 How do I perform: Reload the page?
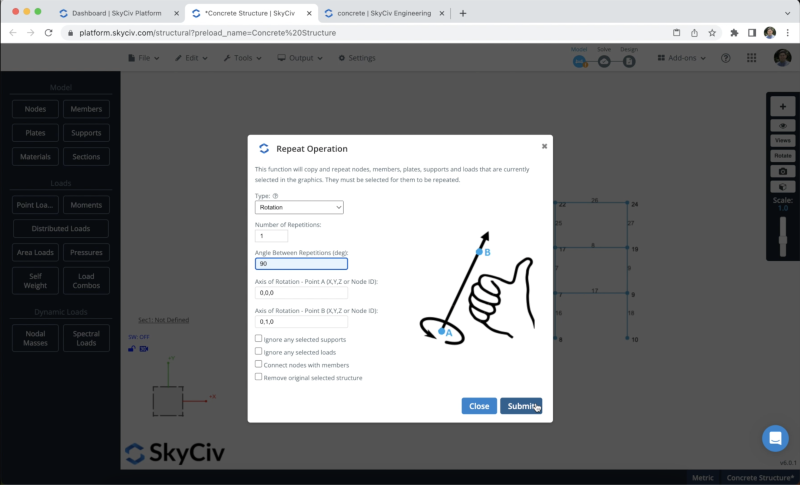(x=48, y=33)
